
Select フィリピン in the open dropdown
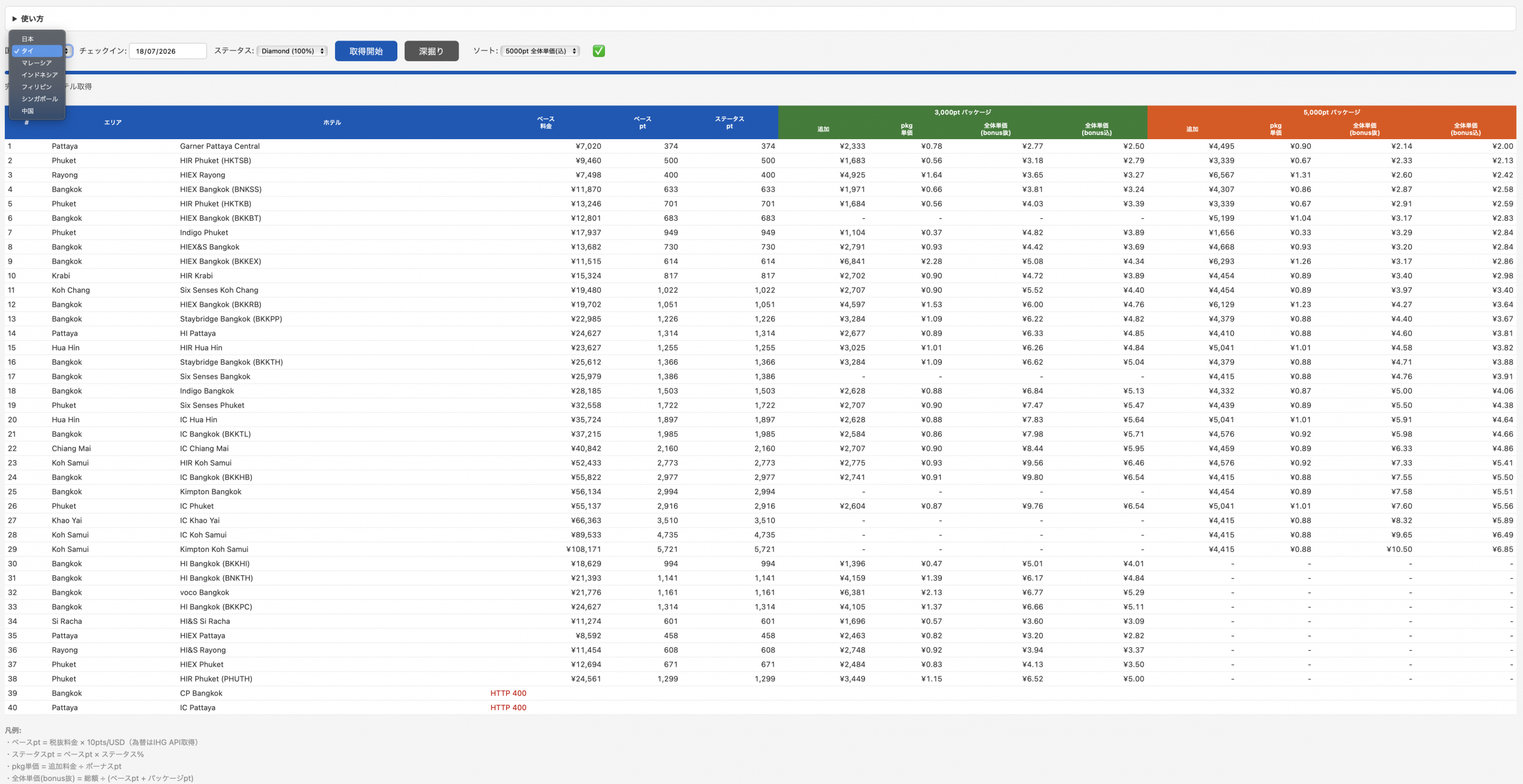(x=37, y=87)
